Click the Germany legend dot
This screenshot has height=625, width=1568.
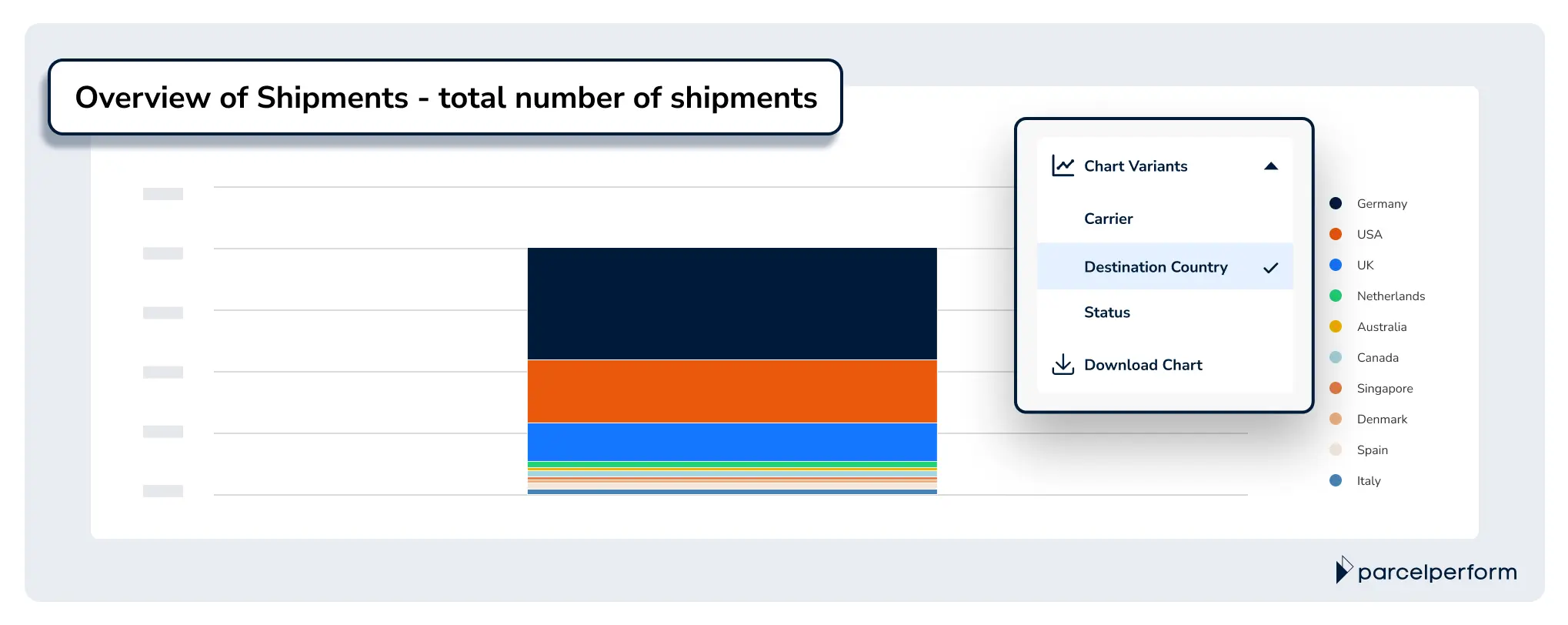tap(1336, 203)
